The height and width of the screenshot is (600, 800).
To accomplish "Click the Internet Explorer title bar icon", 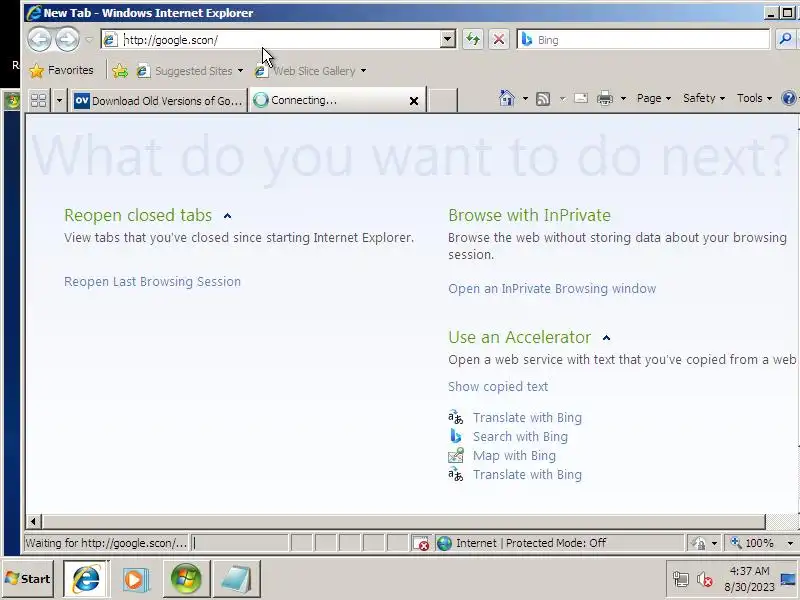I will 34,13.
